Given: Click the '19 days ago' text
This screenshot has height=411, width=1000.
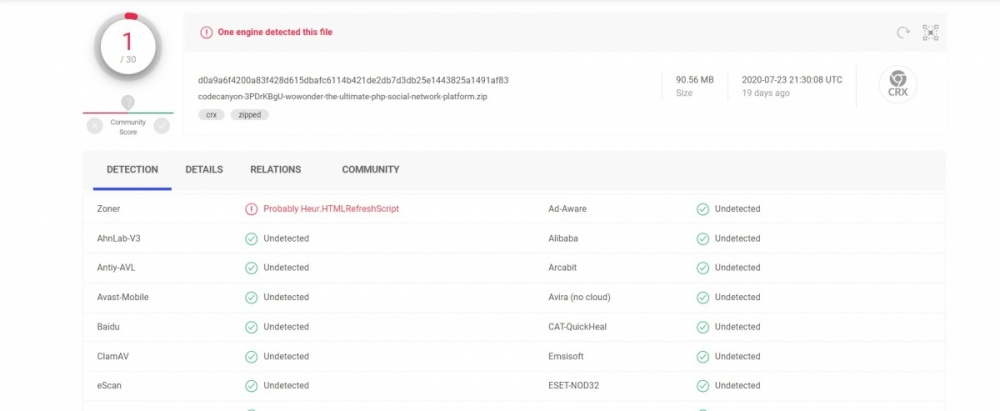Looking at the screenshot, I should click(765, 93).
